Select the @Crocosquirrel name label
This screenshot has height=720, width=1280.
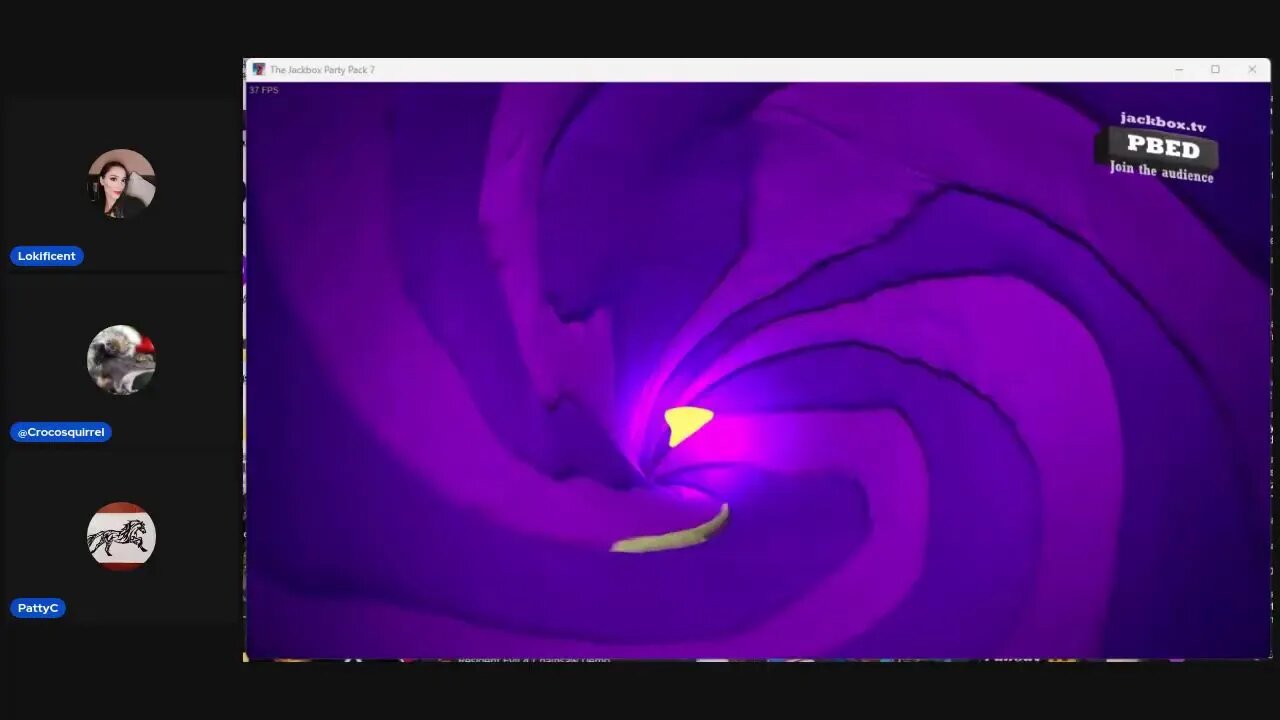click(x=61, y=432)
